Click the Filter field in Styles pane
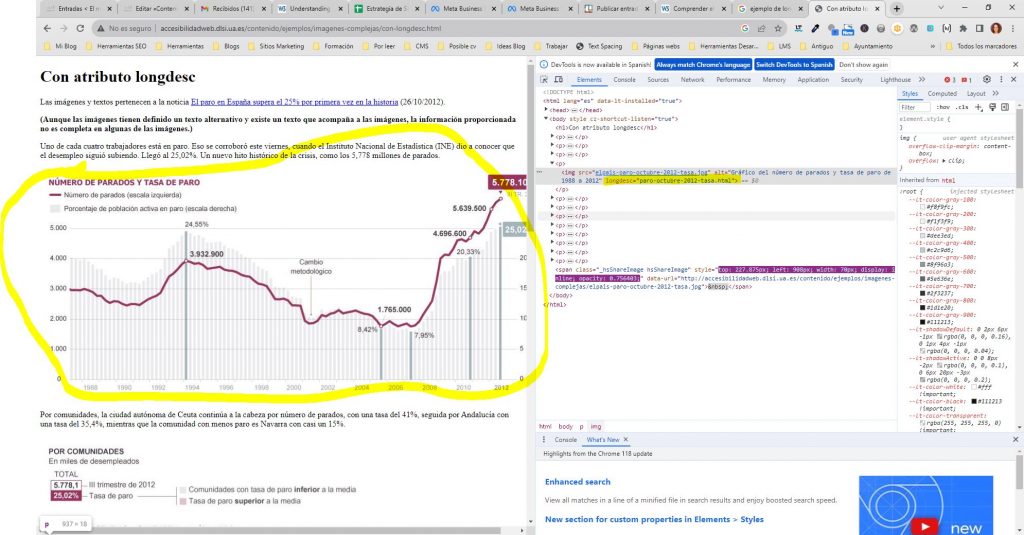 [x=915, y=107]
